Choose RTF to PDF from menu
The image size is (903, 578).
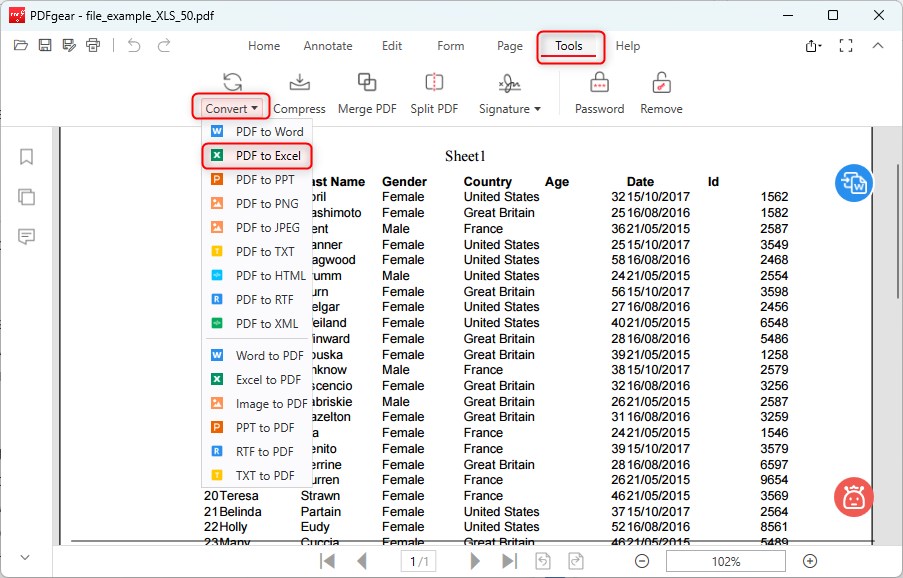257,452
